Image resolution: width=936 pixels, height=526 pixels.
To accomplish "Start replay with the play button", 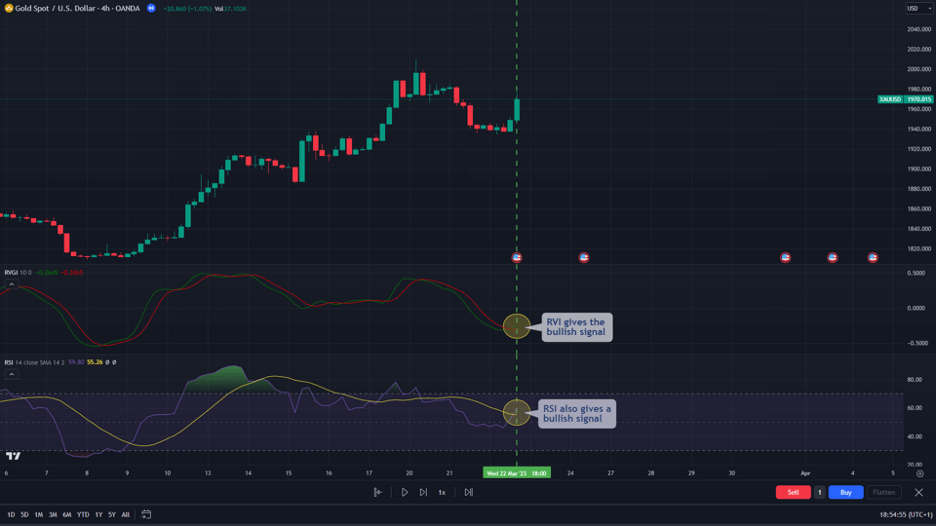I will pos(404,493).
